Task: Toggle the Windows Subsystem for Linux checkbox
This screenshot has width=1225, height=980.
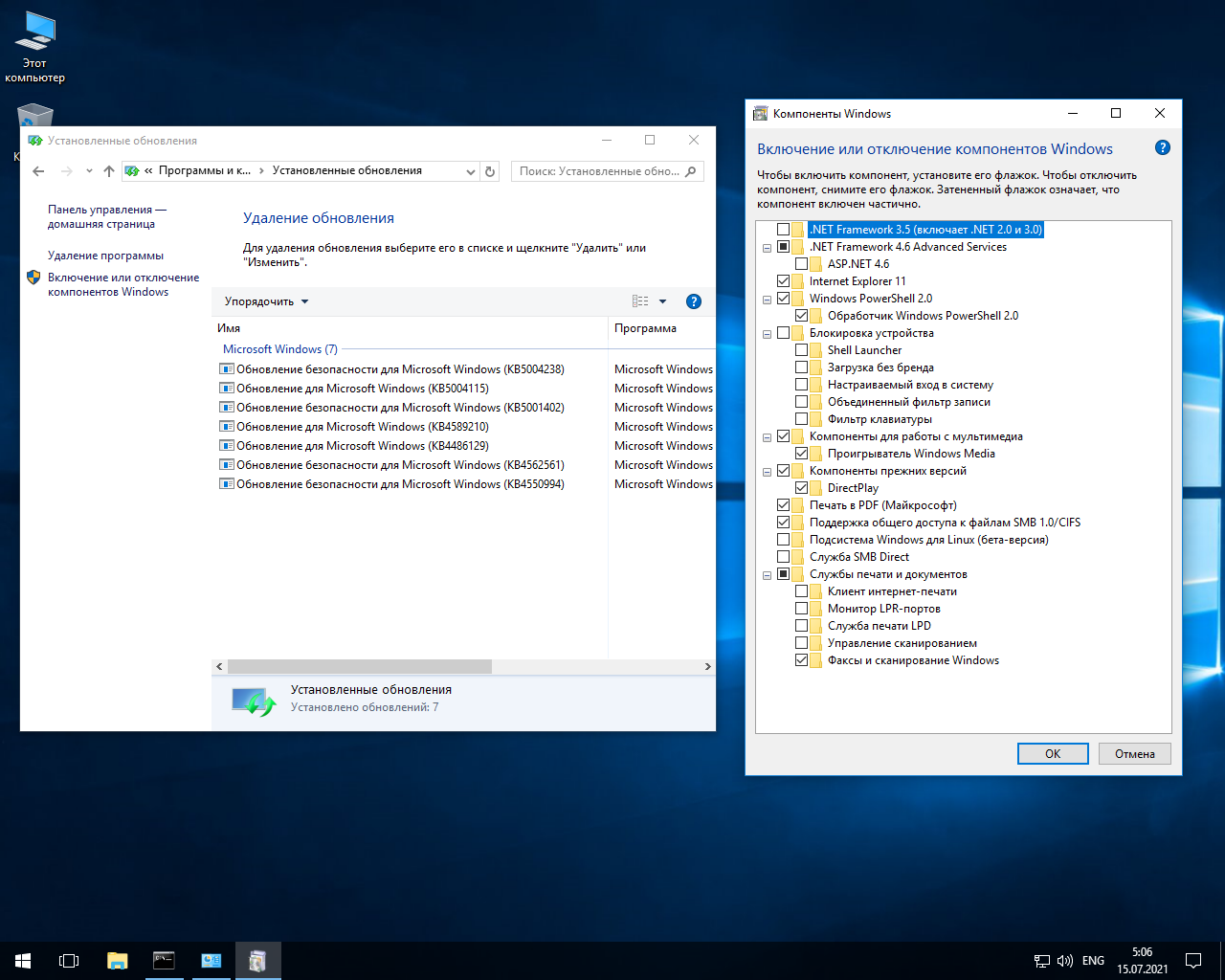Action: click(784, 540)
